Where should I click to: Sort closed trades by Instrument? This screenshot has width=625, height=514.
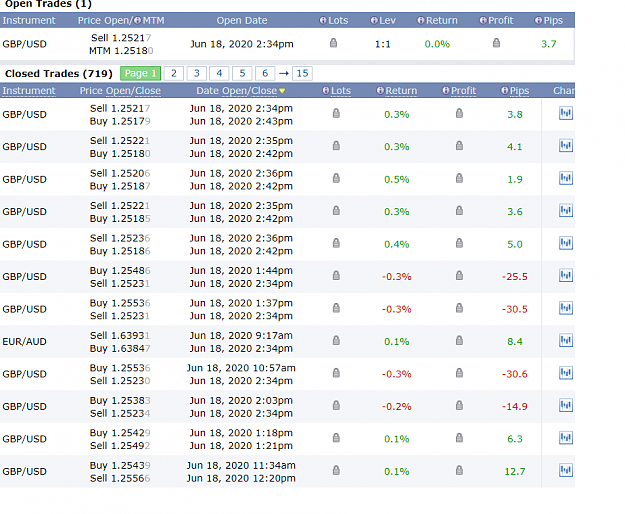(29, 91)
